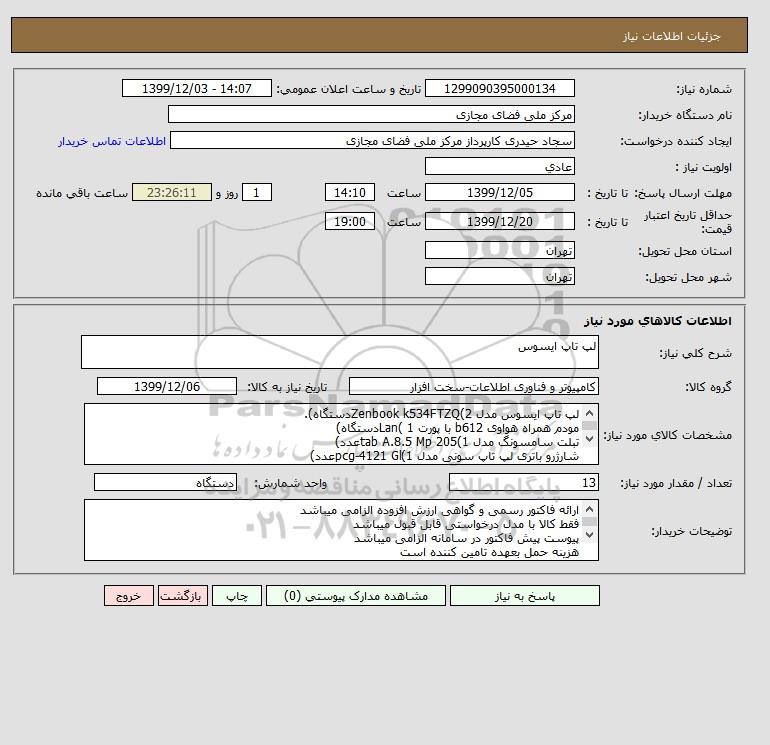Click the اطلاعات کالاهای مورد نیاز section heading
The image size is (770, 745).
click(658, 321)
